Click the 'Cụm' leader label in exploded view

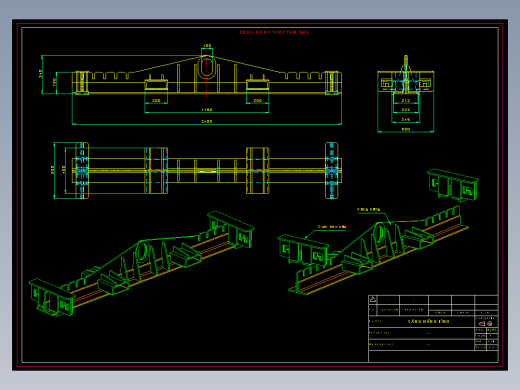pyautogui.click(x=332, y=227)
